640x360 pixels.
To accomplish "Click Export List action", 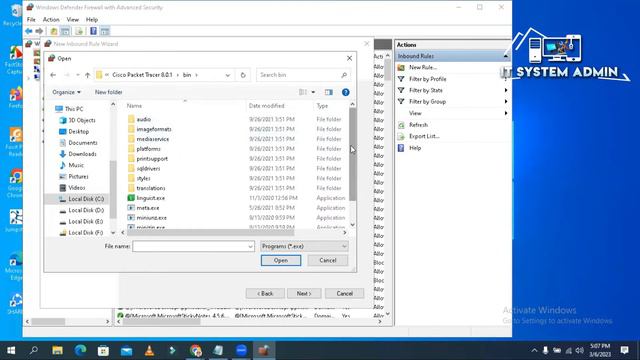I will tap(424, 136).
